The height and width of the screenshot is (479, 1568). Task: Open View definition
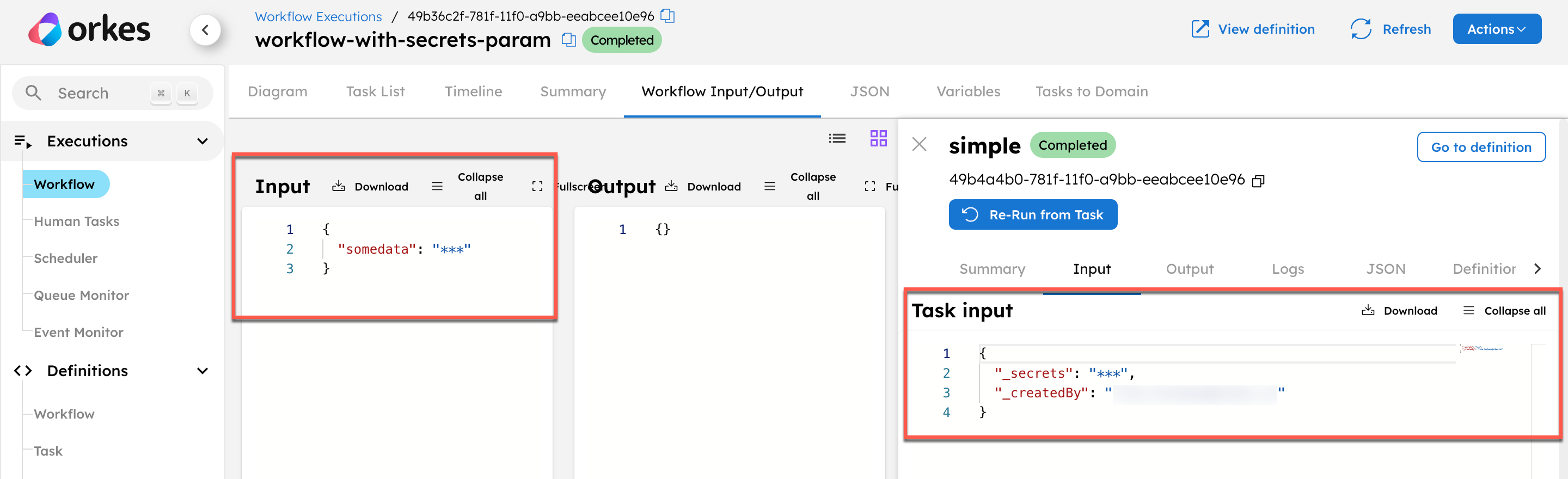1253,29
